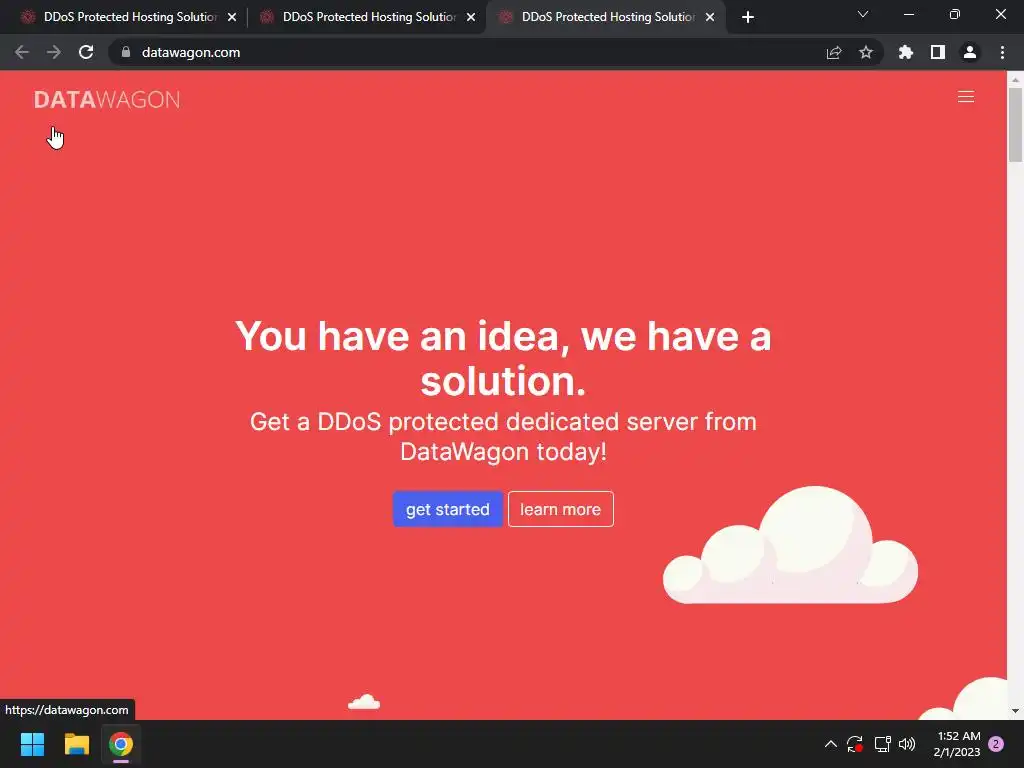Open the Chrome profile avatar
This screenshot has height=768, width=1024.
970,52
